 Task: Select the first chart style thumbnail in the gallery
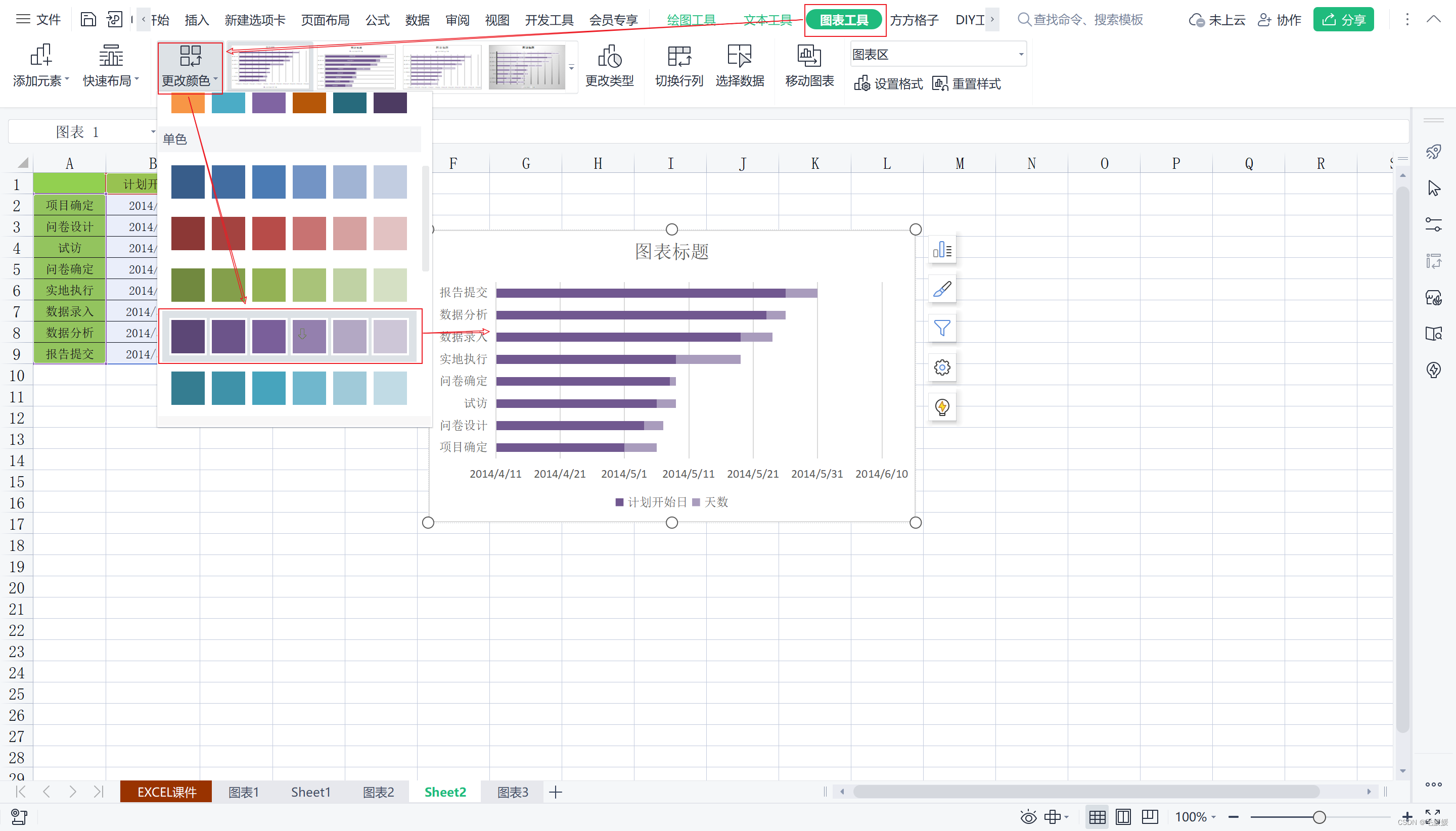[x=269, y=67]
